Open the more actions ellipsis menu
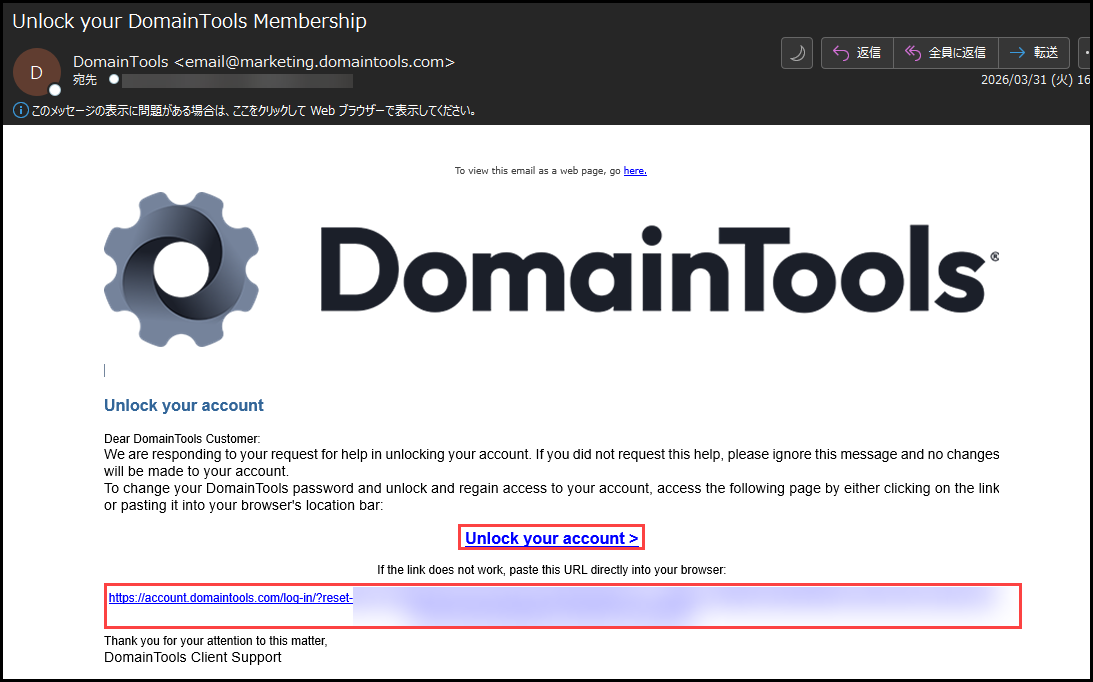1093x682 pixels. pyautogui.click(x=1086, y=53)
